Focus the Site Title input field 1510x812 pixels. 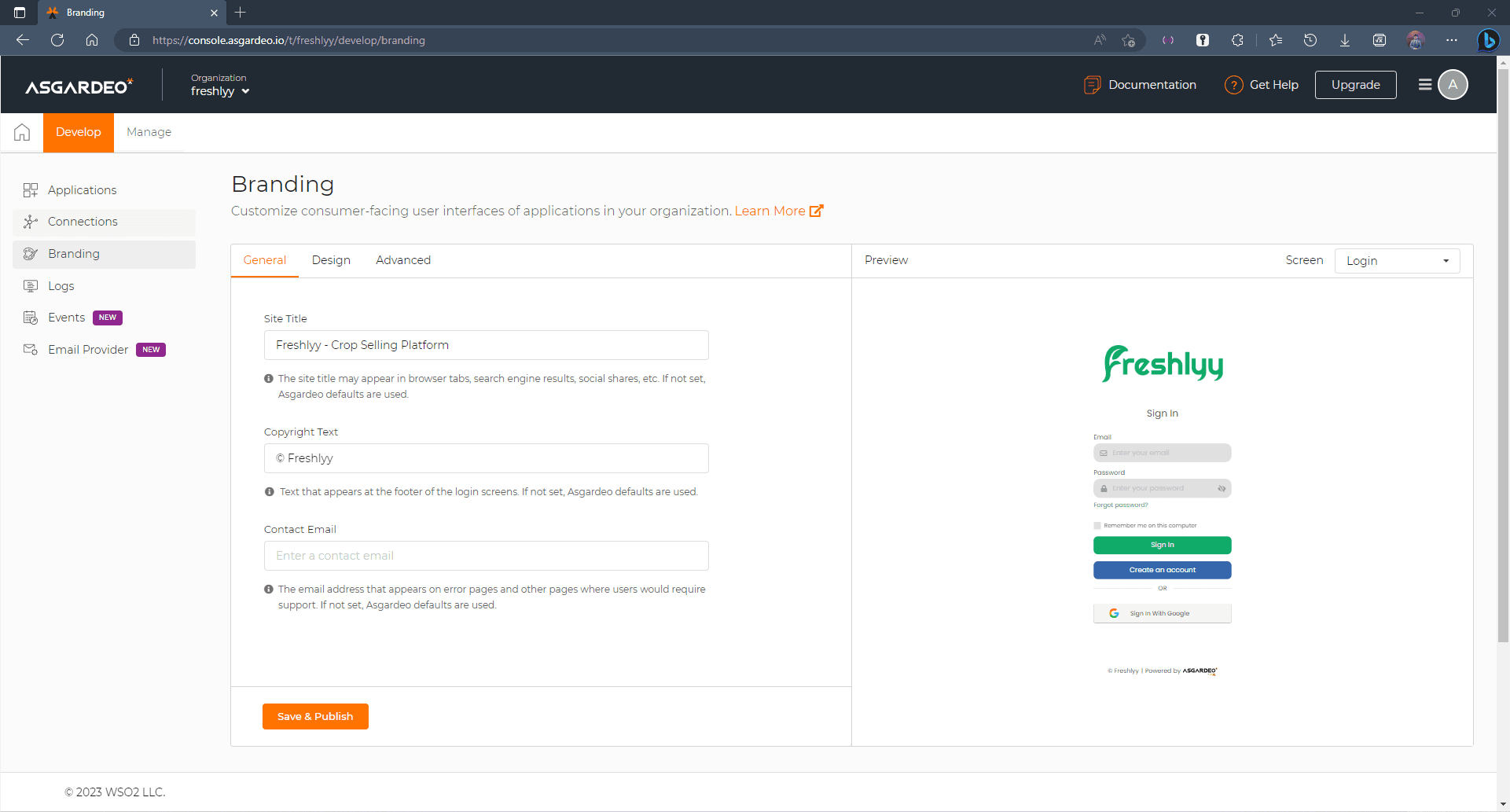pos(486,345)
